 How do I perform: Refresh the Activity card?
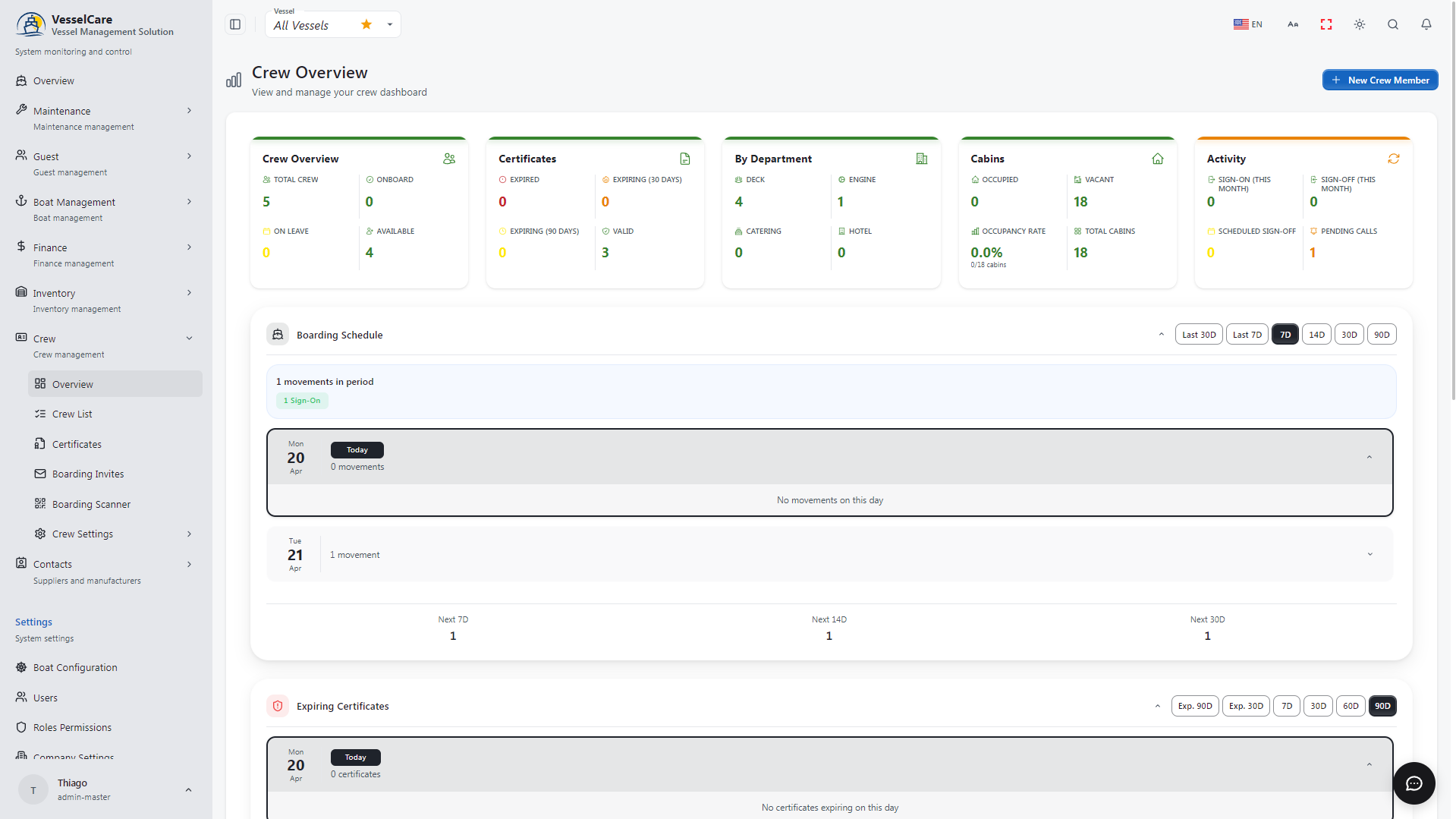tap(1394, 159)
